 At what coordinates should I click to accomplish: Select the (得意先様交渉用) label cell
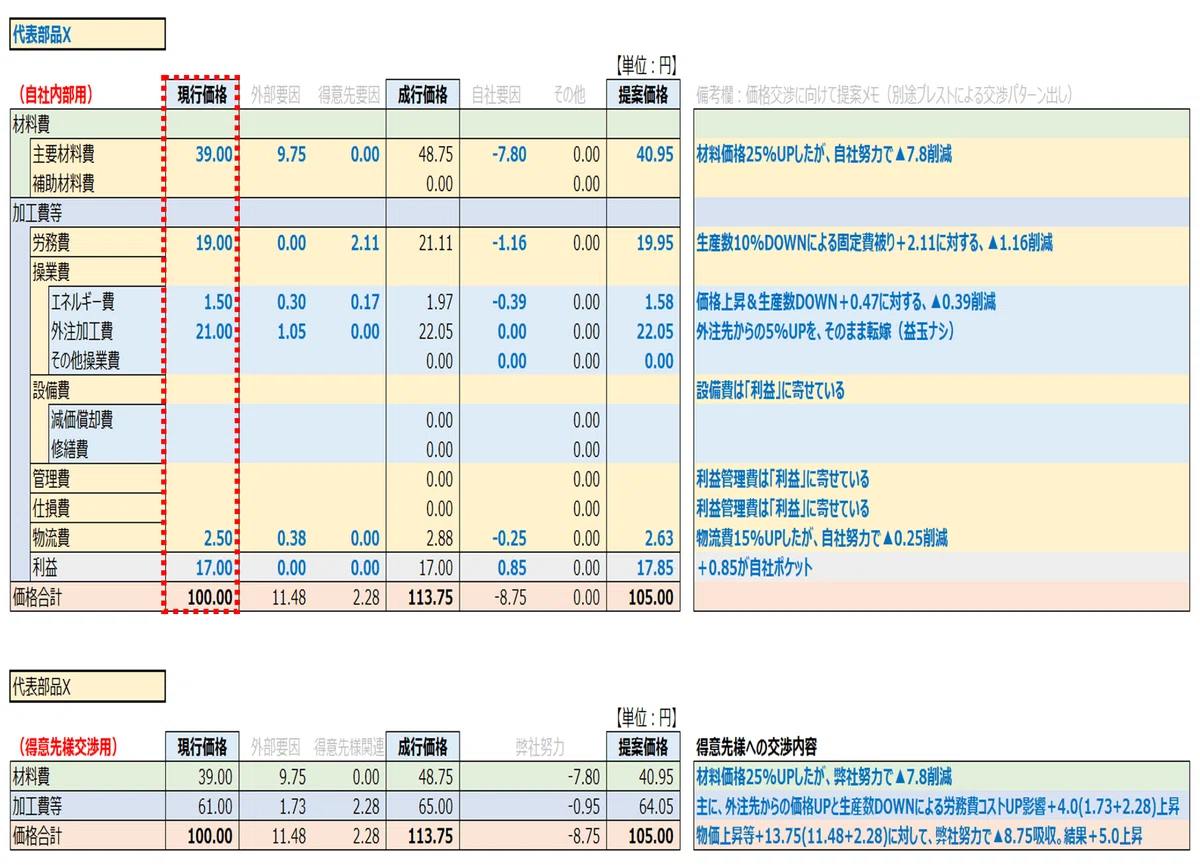(x=66, y=746)
